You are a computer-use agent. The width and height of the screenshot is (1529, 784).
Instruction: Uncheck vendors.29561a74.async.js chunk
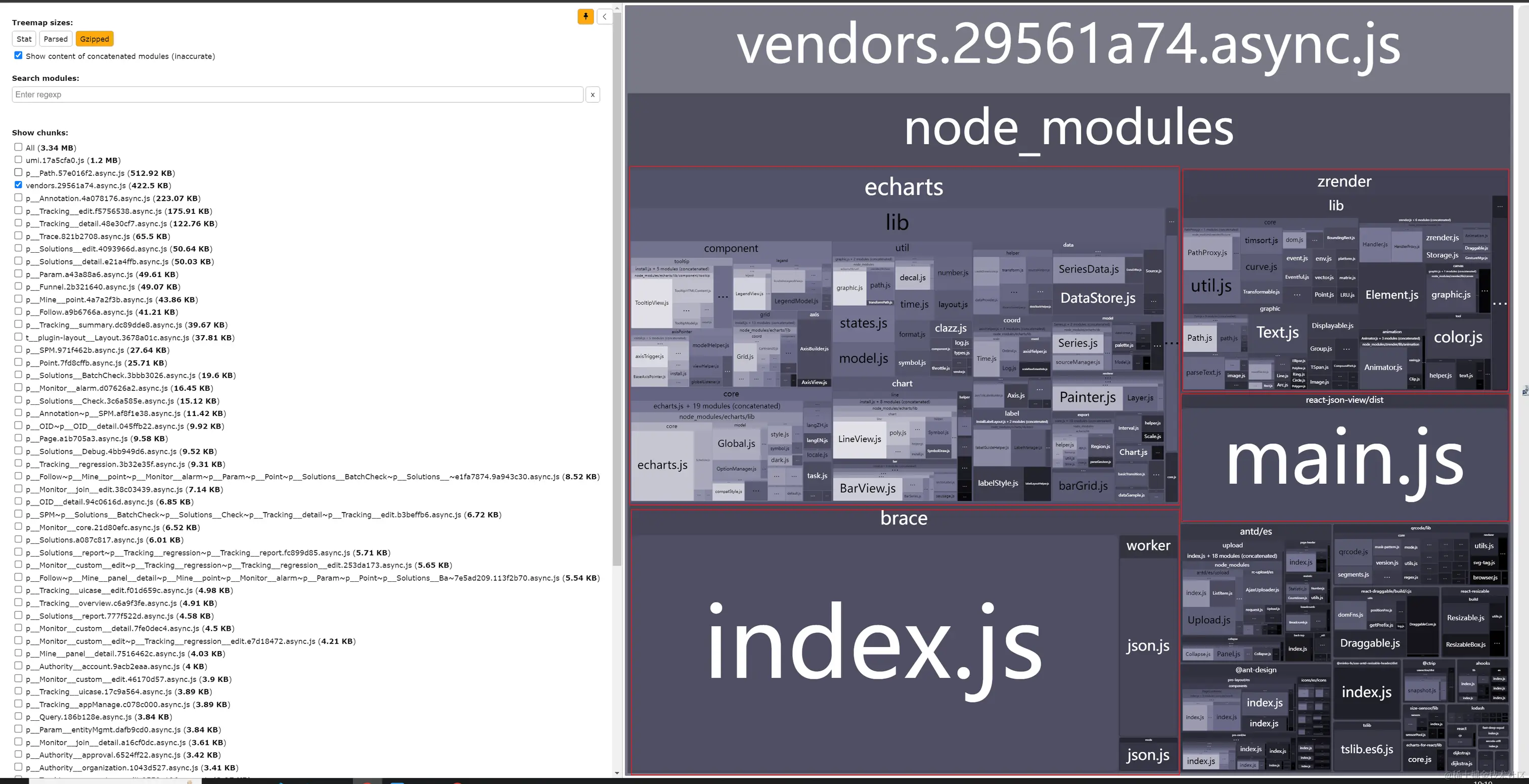(18, 185)
